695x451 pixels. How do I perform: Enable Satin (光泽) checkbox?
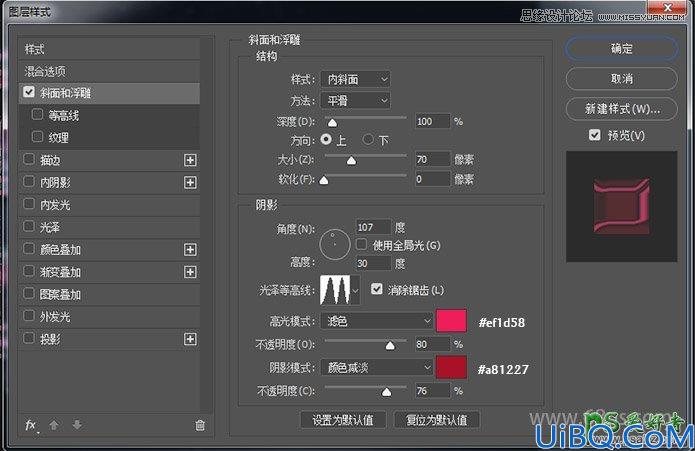(29, 226)
